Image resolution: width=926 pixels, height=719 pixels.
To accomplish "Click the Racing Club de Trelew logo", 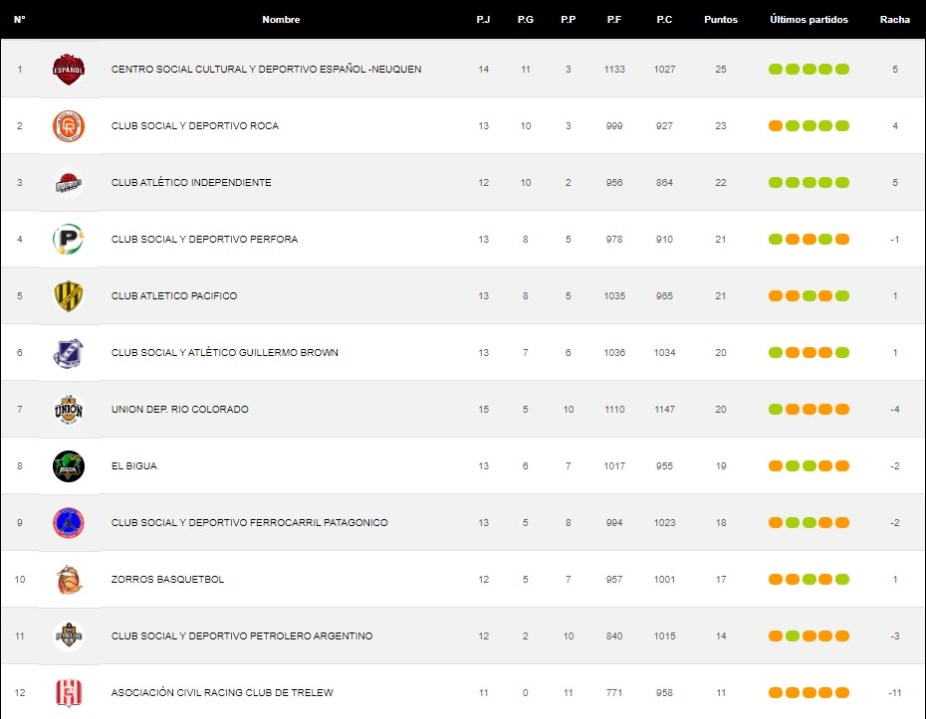I will [68, 693].
